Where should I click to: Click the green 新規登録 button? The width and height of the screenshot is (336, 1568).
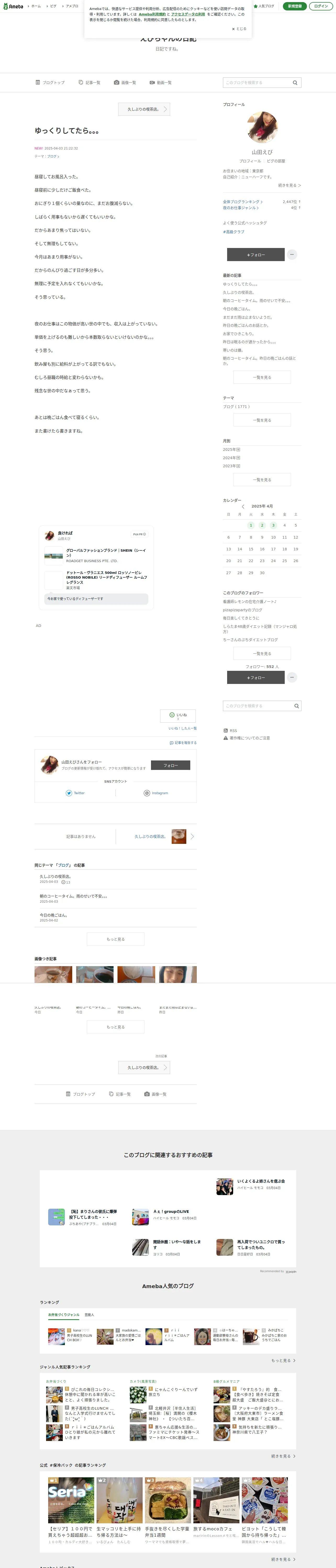[x=295, y=6]
